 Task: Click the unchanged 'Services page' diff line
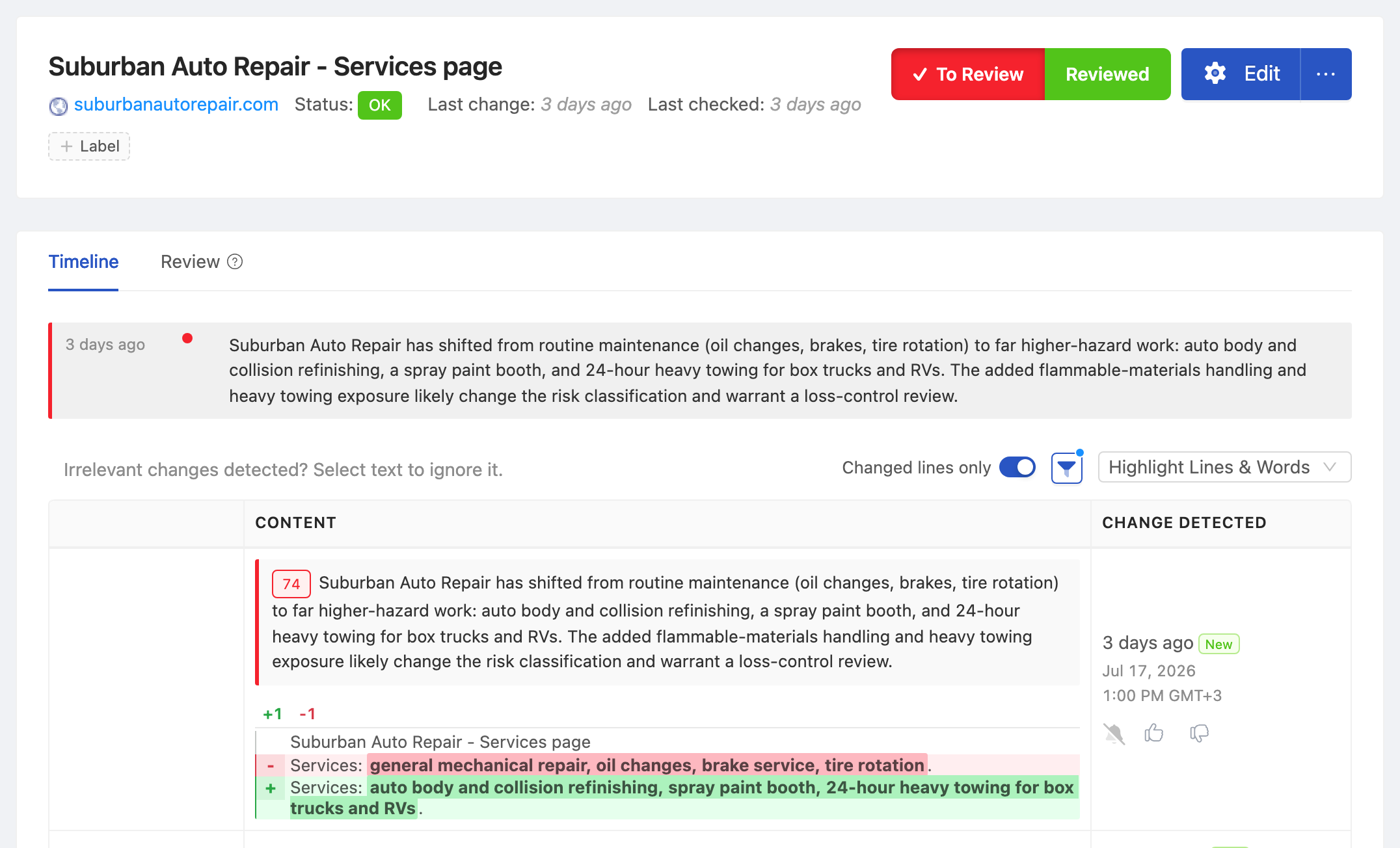coord(440,742)
